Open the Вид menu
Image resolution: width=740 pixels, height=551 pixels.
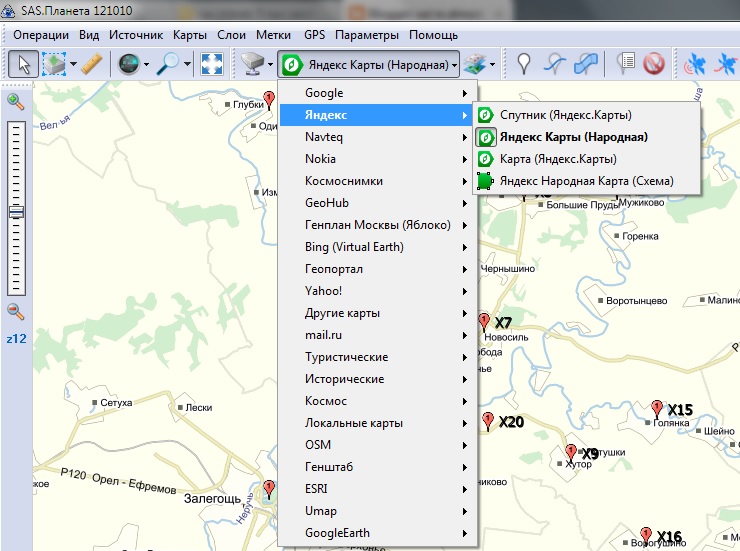click(89, 35)
